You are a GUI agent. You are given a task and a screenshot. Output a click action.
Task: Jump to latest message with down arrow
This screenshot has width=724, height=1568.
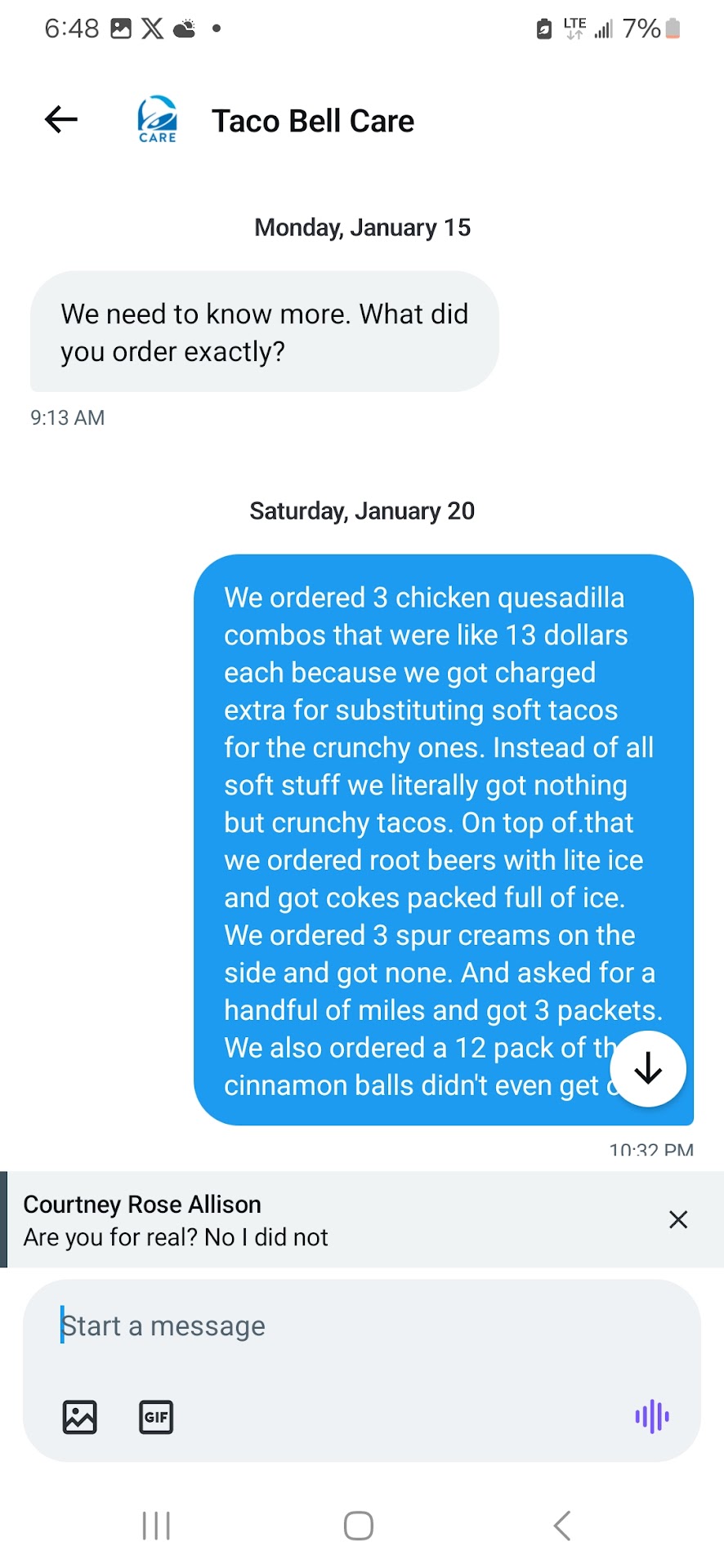tap(648, 1068)
